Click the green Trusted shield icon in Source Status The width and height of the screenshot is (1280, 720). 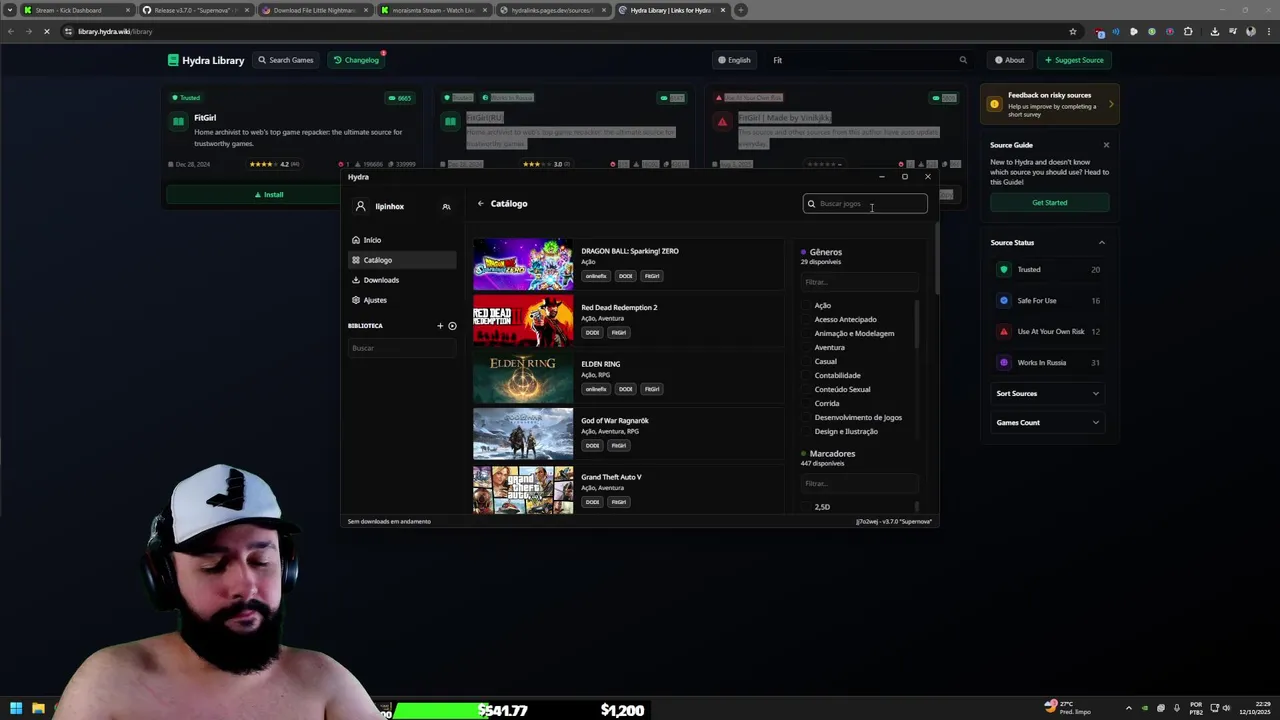pyautogui.click(x=1004, y=270)
